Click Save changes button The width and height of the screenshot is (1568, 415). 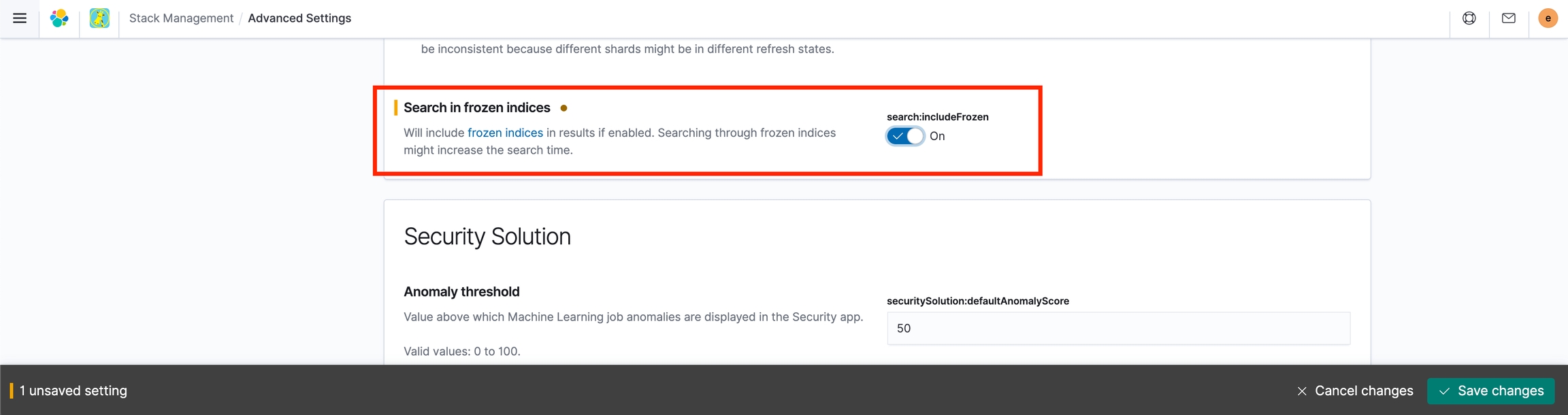click(x=1490, y=391)
